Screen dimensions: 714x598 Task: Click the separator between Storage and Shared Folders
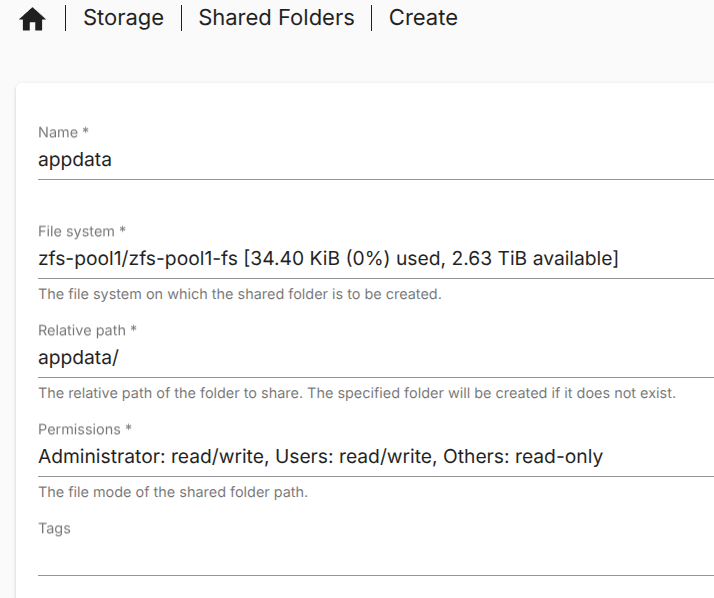click(181, 18)
